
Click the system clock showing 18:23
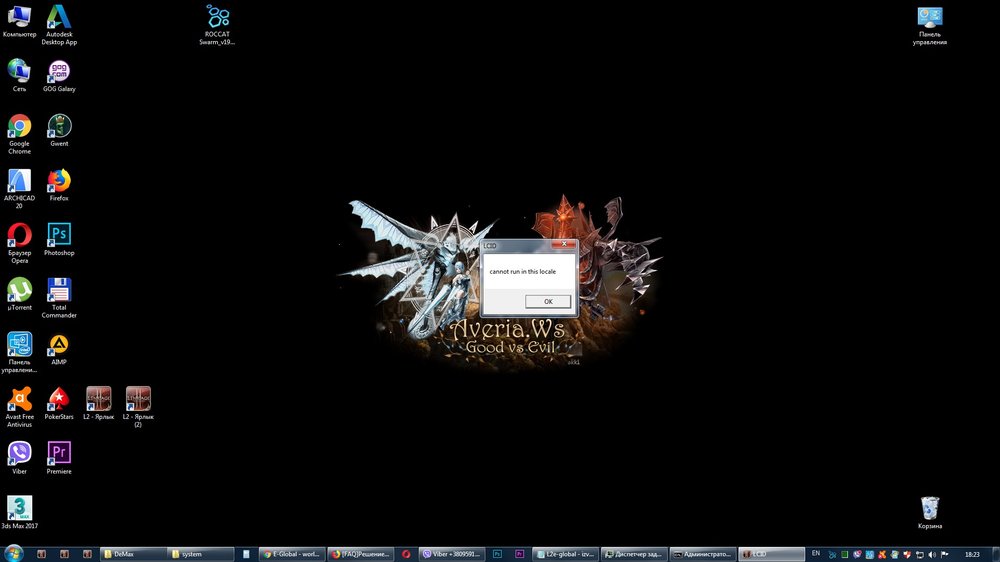coord(971,553)
